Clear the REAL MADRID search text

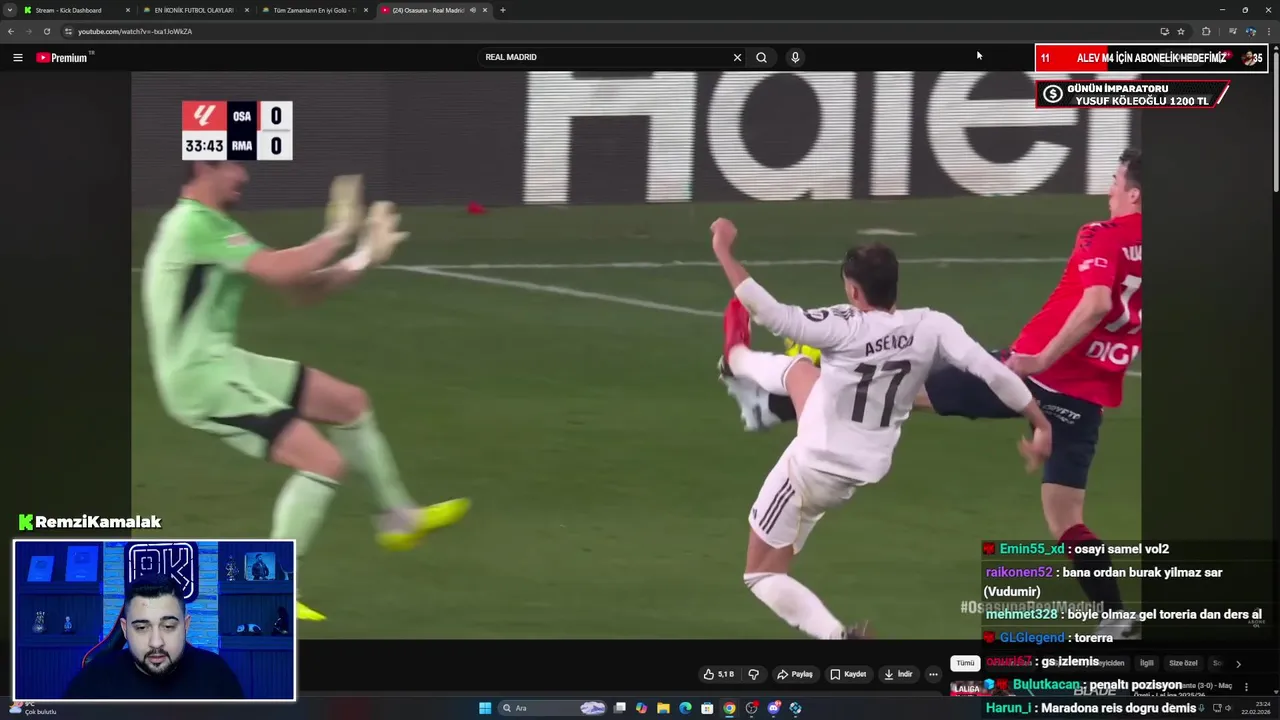pos(737,57)
